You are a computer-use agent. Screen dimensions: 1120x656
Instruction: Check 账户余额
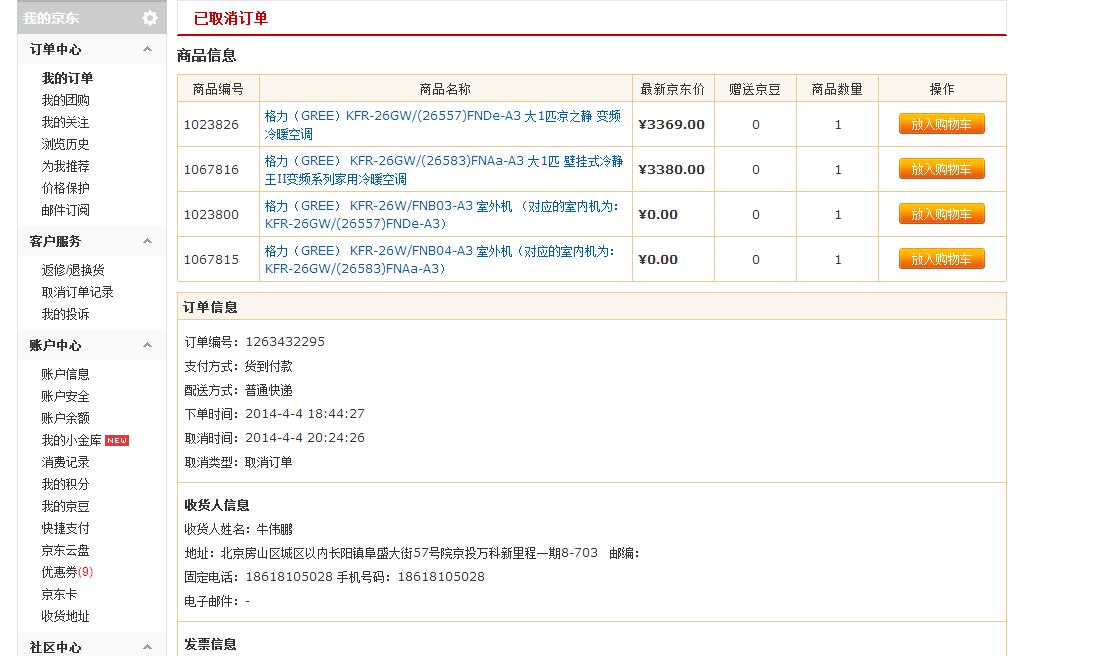click(x=66, y=419)
